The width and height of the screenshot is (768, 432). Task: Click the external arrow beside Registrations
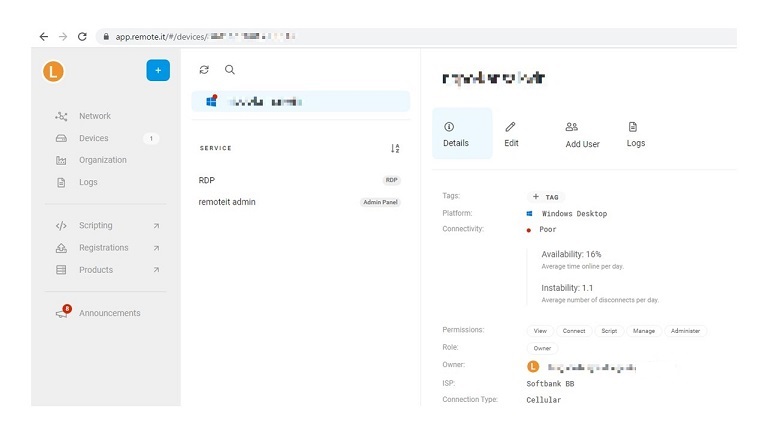[x=156, y=248]
